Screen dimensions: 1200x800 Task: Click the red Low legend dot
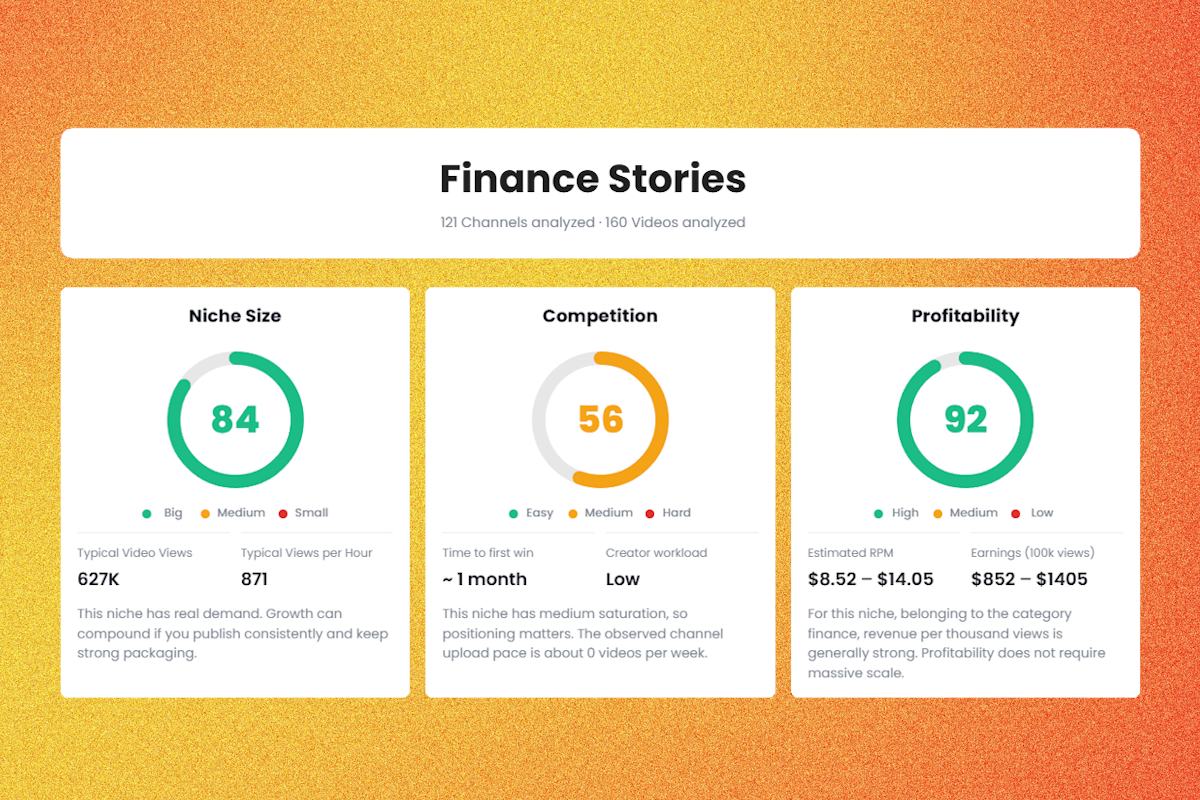(x=1016, y=513)
